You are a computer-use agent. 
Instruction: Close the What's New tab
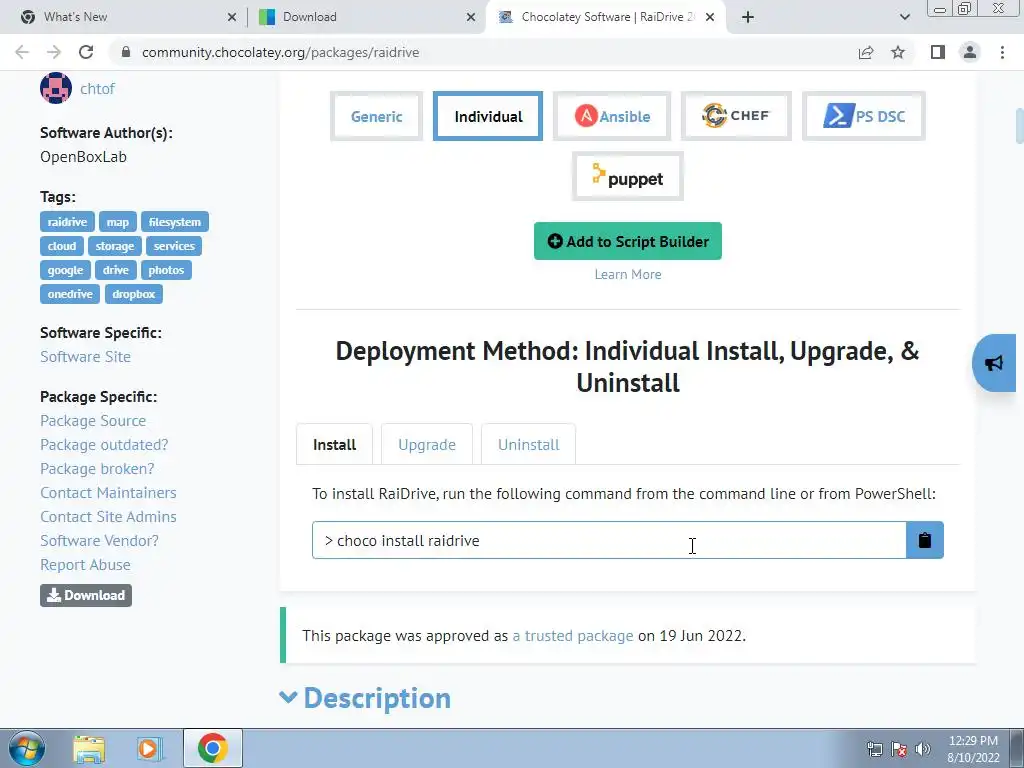click(232, 17)
